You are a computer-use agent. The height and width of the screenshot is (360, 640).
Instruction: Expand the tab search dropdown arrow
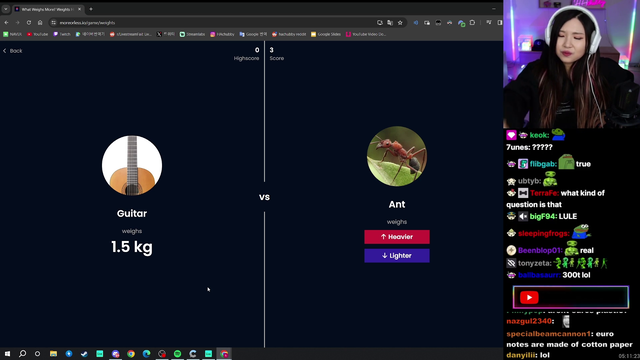click(x=6, y=9)
